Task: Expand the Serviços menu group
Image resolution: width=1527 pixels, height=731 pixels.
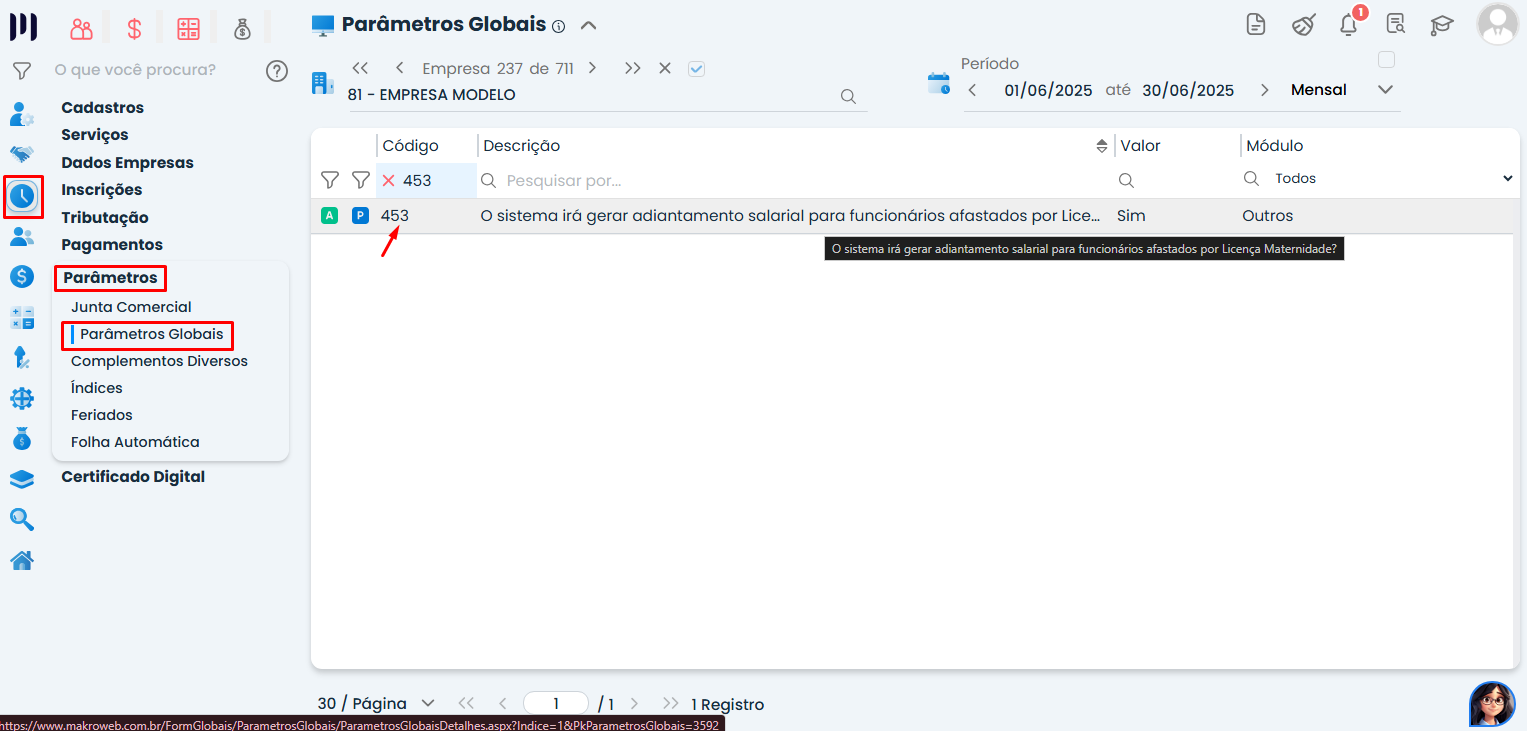Action: click(x=95, y=135)
